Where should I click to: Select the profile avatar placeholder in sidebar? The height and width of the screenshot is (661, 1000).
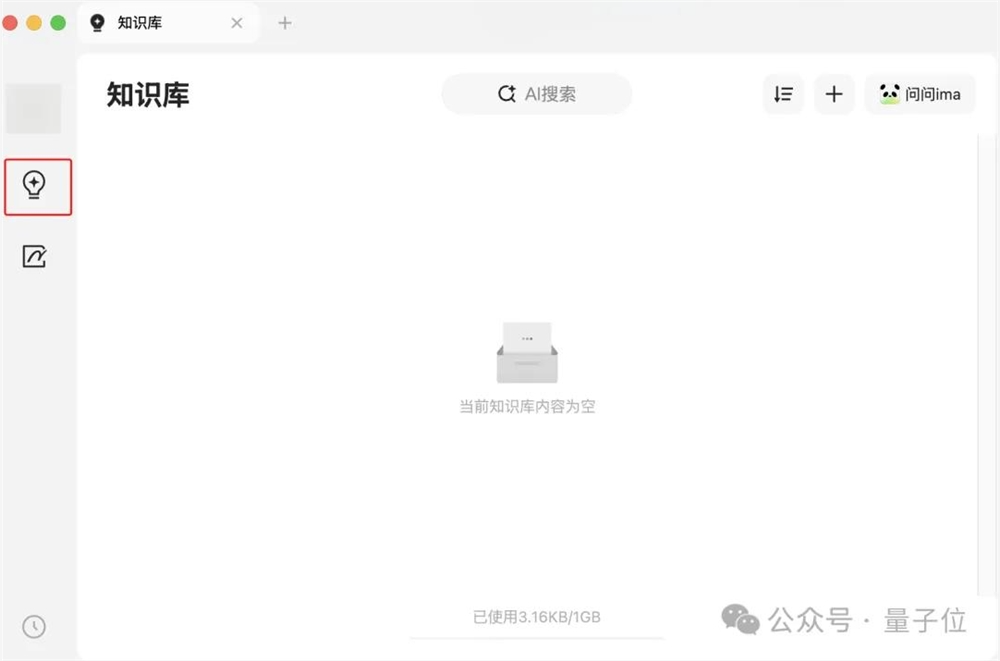(34, 108)
